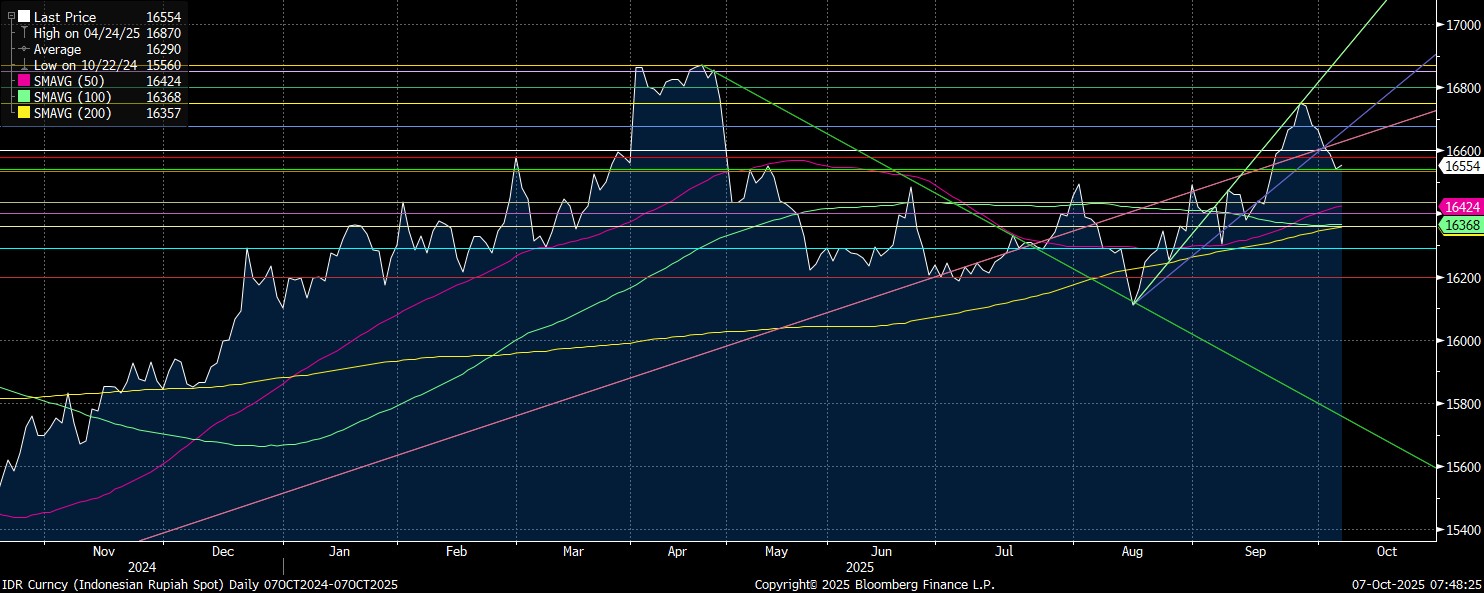Viewport: 1484px width, 593px height.
Task: Click the High marker icon in legend
Action: pos(24,33)
